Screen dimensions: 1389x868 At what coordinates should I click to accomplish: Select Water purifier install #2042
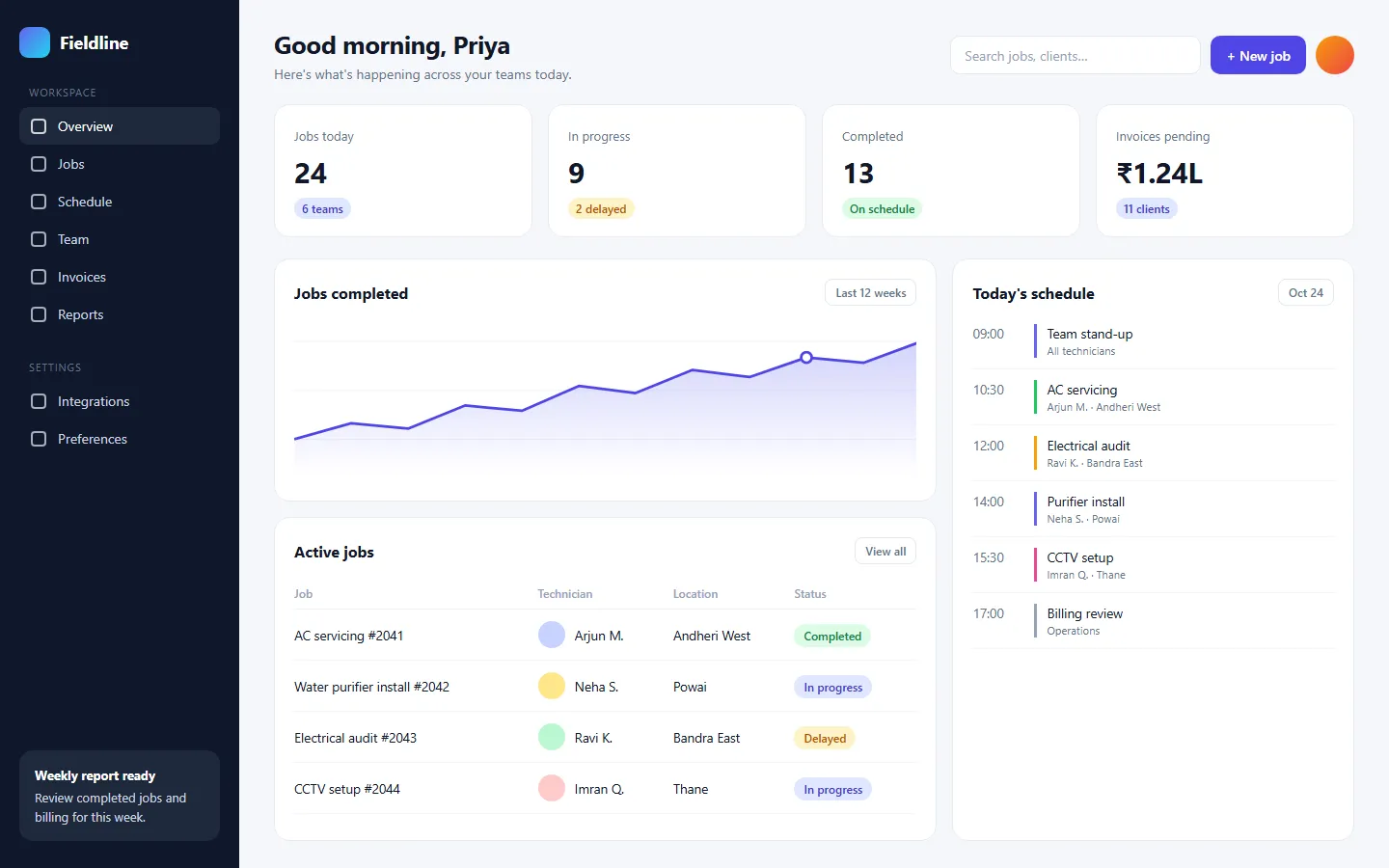click(x=605, y=687)
